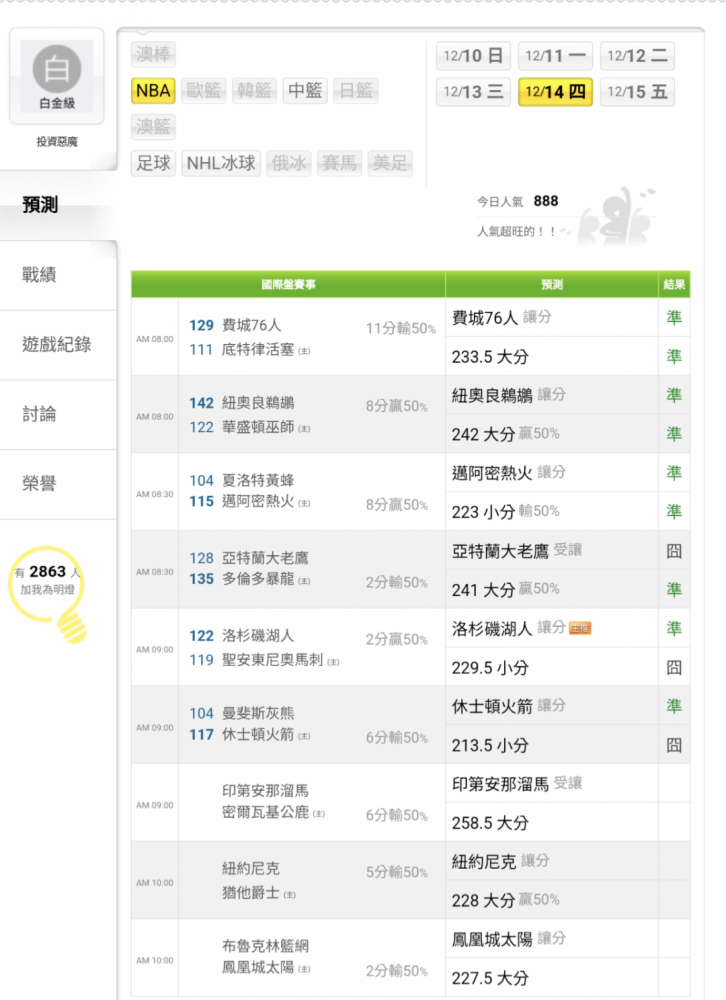Viewport: 726px width, 1000px height.
Task: Choose the 12/15 五 date button
Action: pos(637,92)
